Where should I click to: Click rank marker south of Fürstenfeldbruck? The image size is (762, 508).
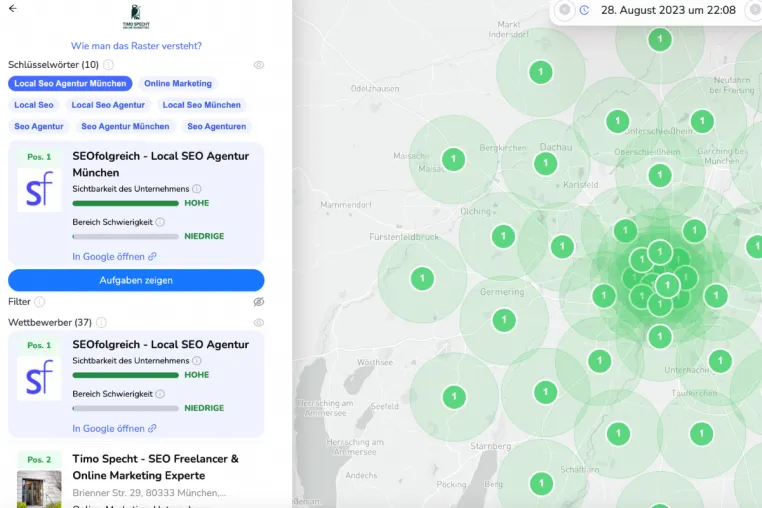(x=422, y=279)
